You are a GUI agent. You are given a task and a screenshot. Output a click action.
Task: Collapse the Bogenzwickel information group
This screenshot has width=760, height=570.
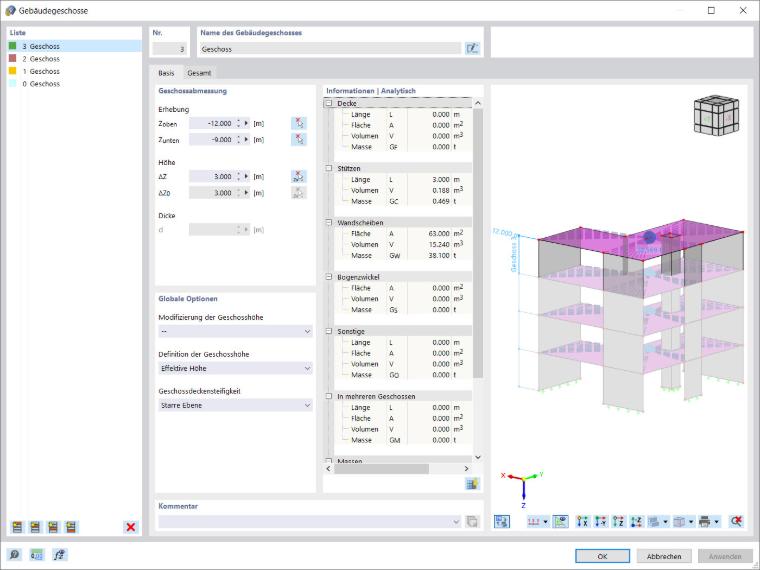(x=329, y=277)
